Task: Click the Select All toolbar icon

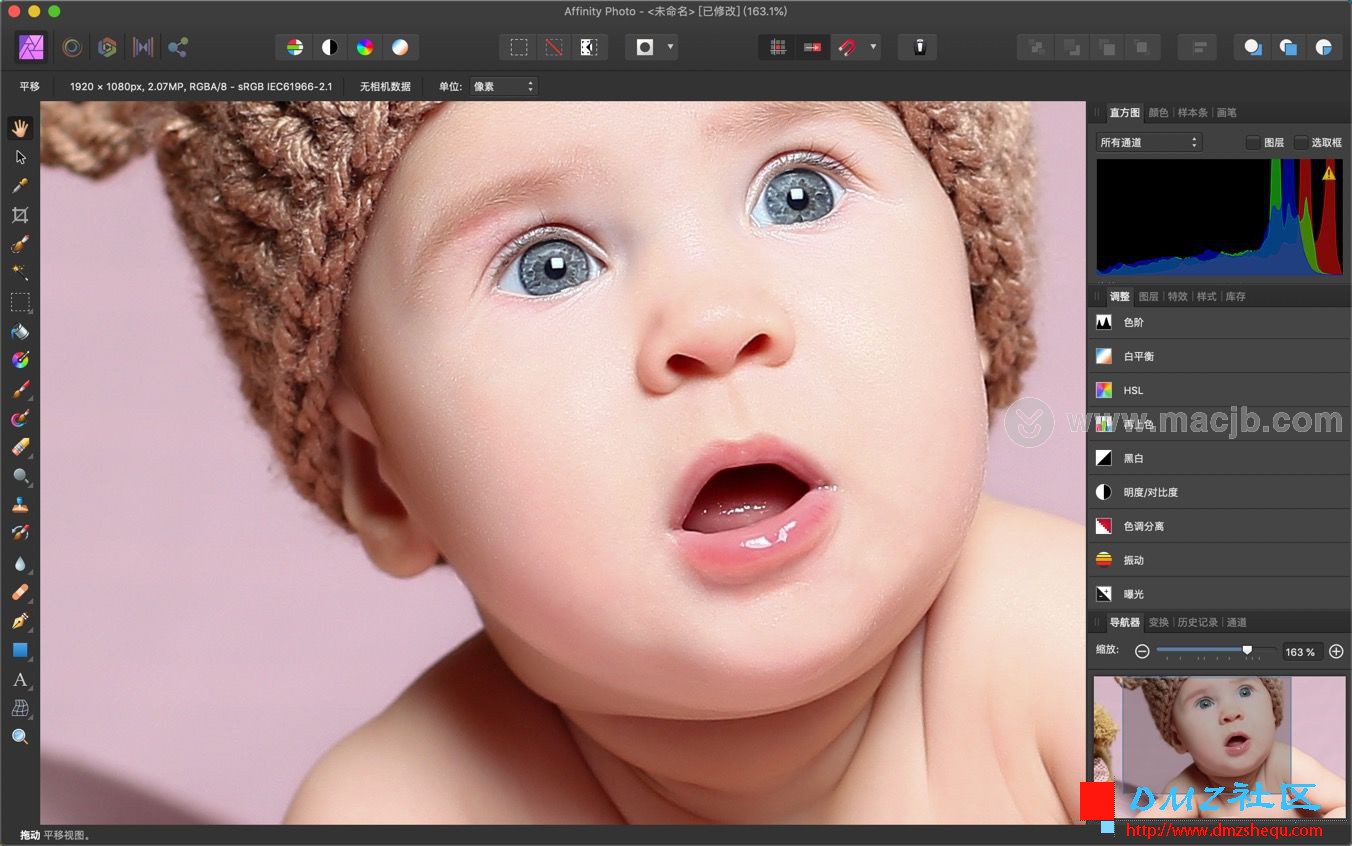Action: tap(519, 47)
